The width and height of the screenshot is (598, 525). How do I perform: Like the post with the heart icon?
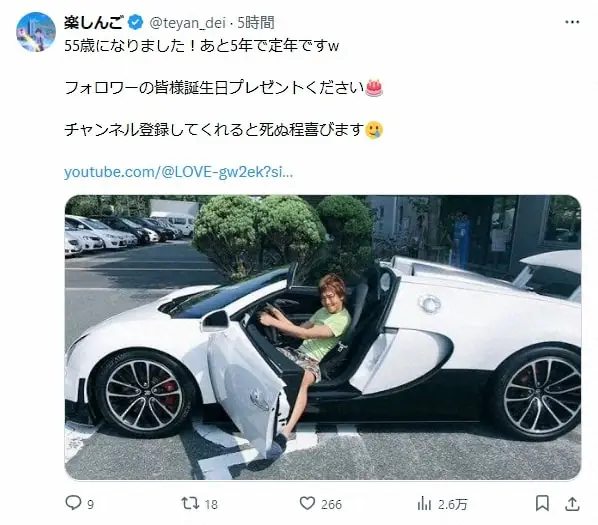coord(307,503)
